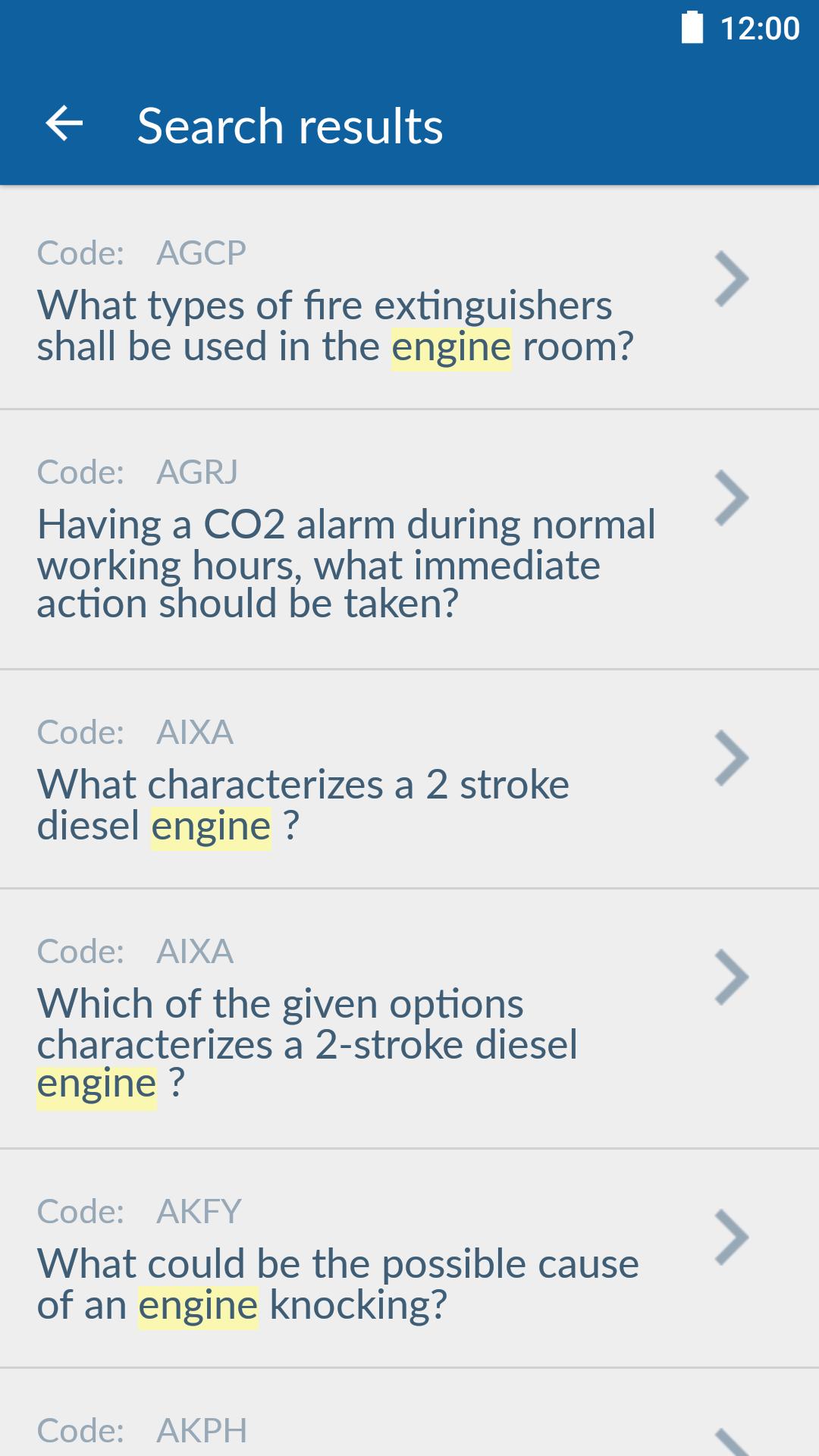
Task: Tap the back arrow icon
Action: pyautogui.click(x=64, y=124)
